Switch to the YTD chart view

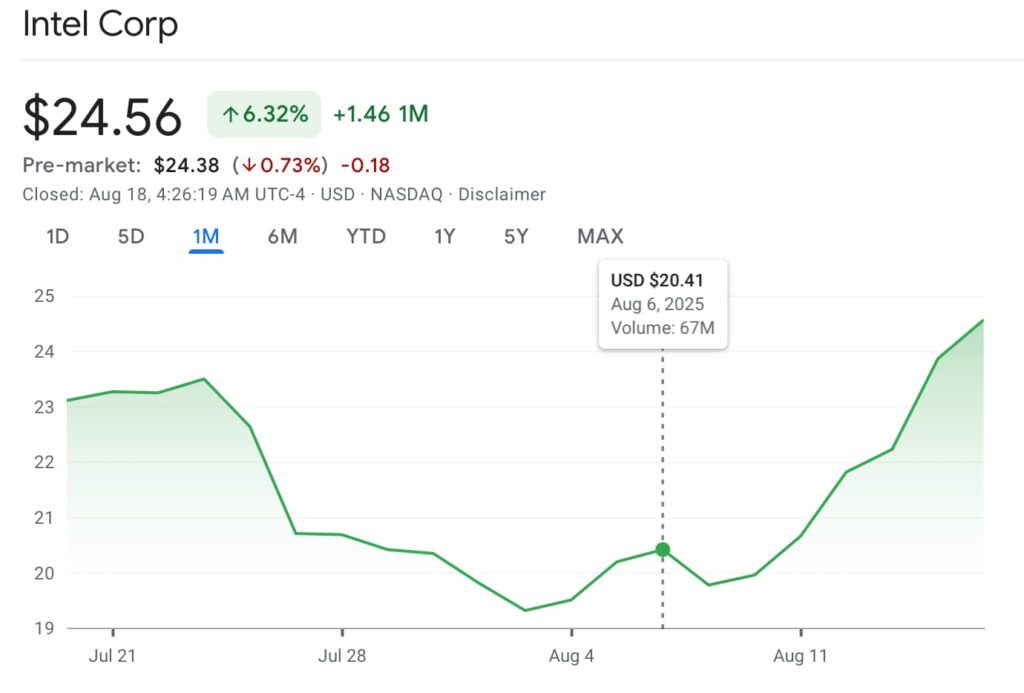[x=366, y=236]
